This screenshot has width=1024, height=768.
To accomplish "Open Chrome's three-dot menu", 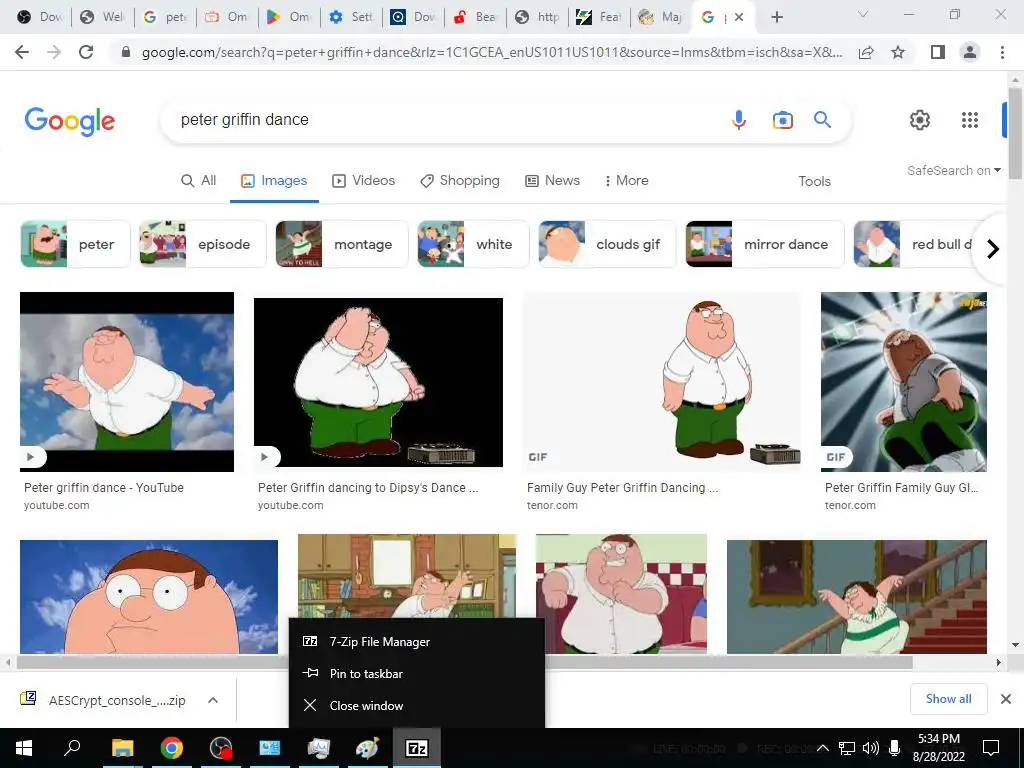I will (1002, 52).
